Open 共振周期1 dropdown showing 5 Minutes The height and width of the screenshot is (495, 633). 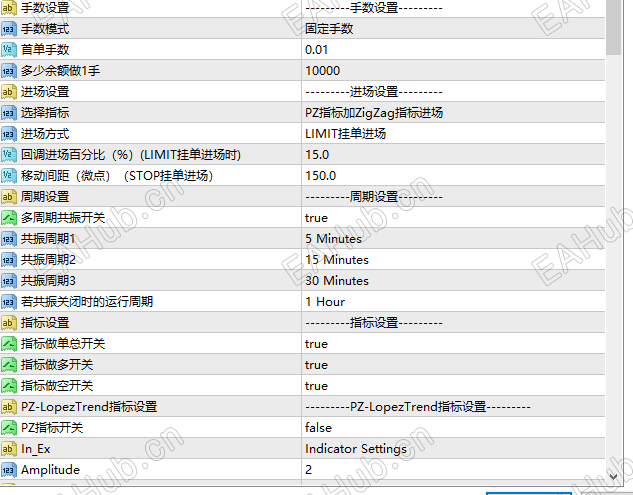click(453, 239)
